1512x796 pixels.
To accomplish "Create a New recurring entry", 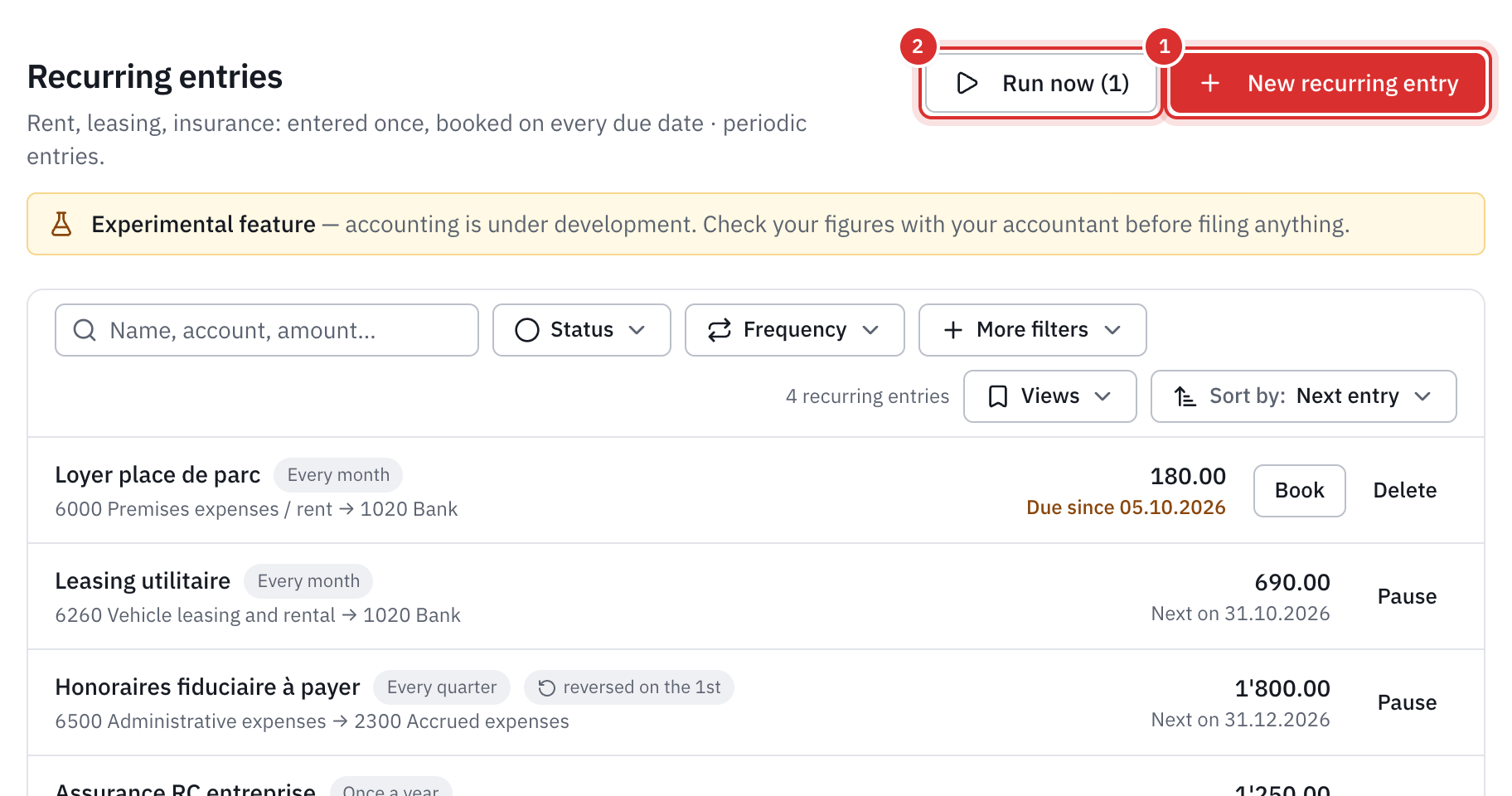I will tap(1328, 83).
